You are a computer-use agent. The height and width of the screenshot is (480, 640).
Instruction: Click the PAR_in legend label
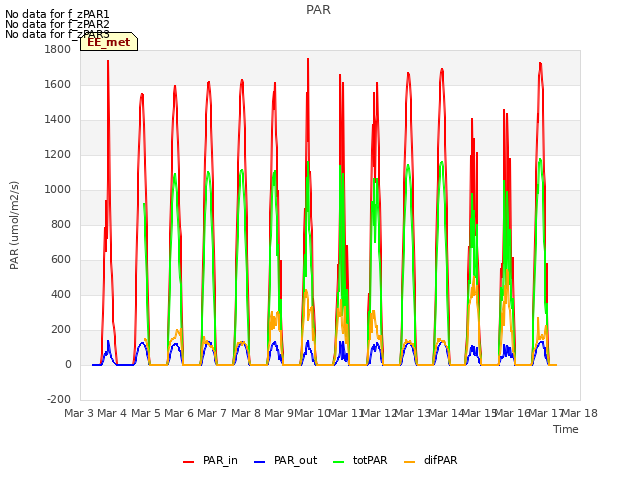[x=220, y=460]
